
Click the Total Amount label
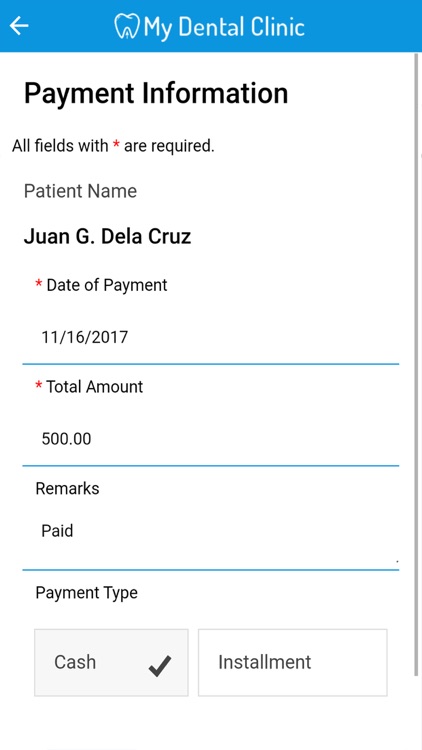(94, 386)
